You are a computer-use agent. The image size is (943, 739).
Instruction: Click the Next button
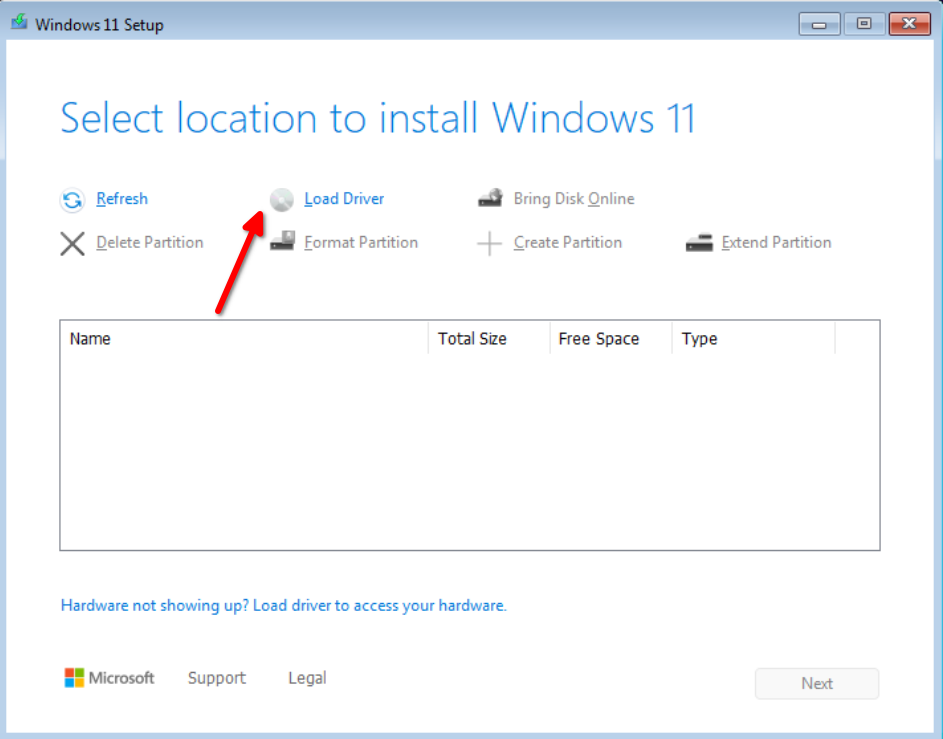(817, 684)
